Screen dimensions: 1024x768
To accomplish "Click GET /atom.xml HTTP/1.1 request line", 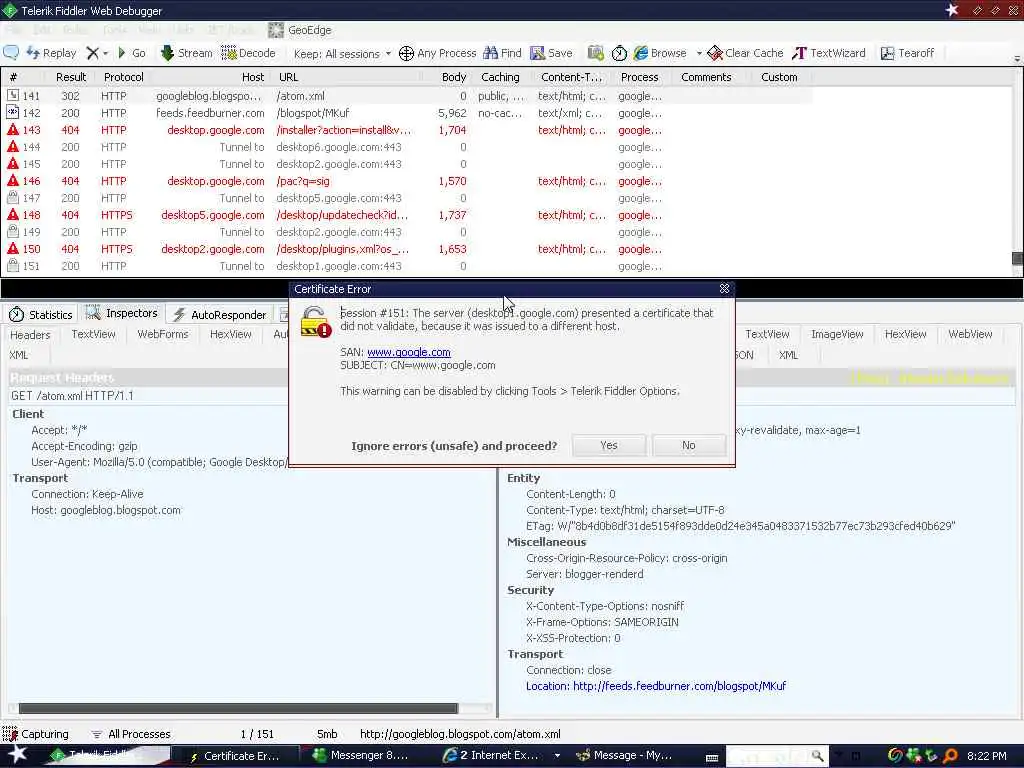I will [x=72, y=396].
